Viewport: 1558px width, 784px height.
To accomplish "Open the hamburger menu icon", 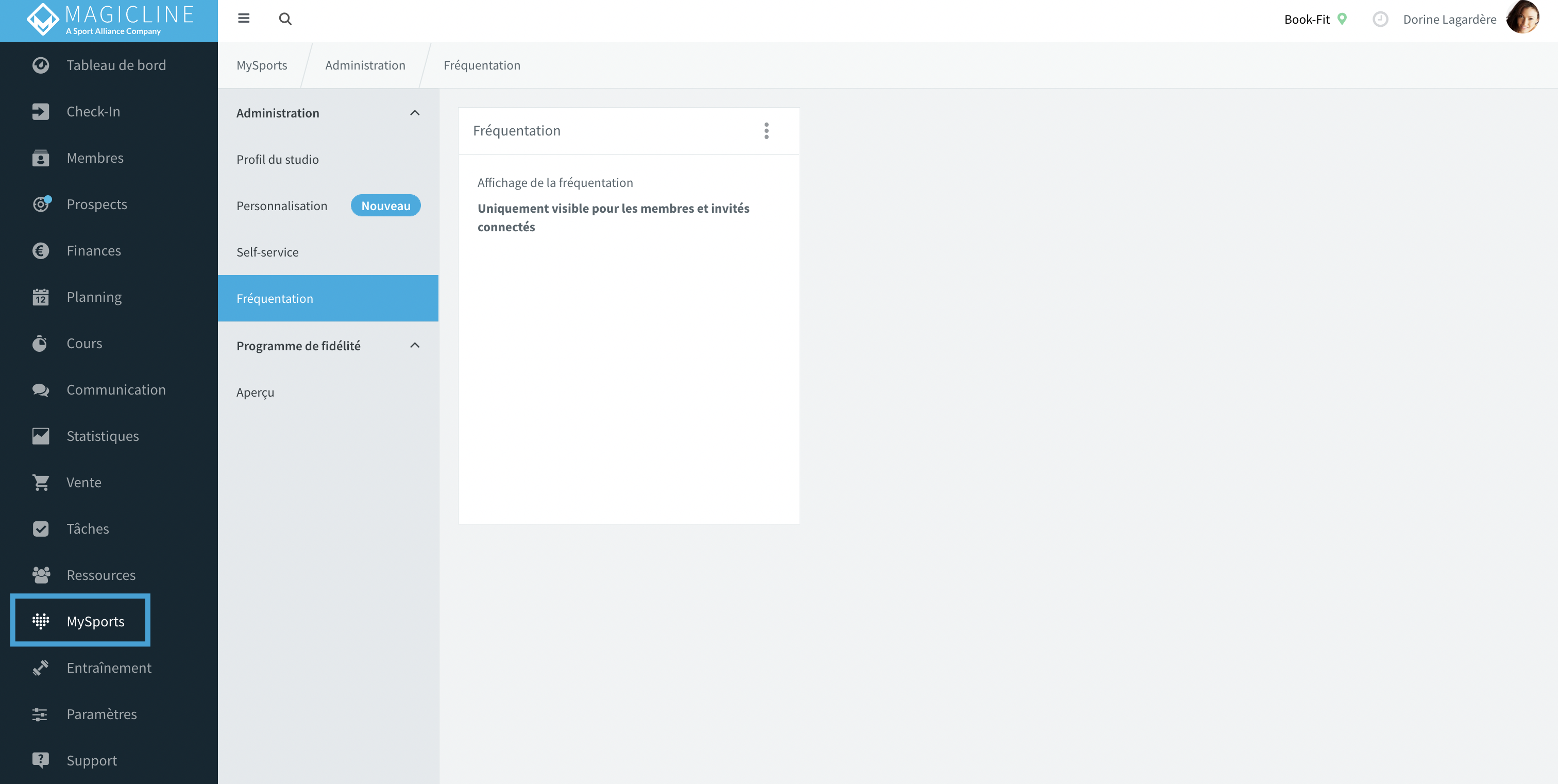I will coord(244,18).
